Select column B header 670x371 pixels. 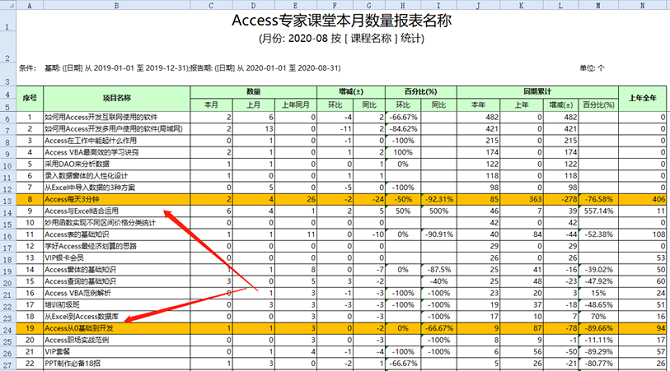tap(117, 5)
